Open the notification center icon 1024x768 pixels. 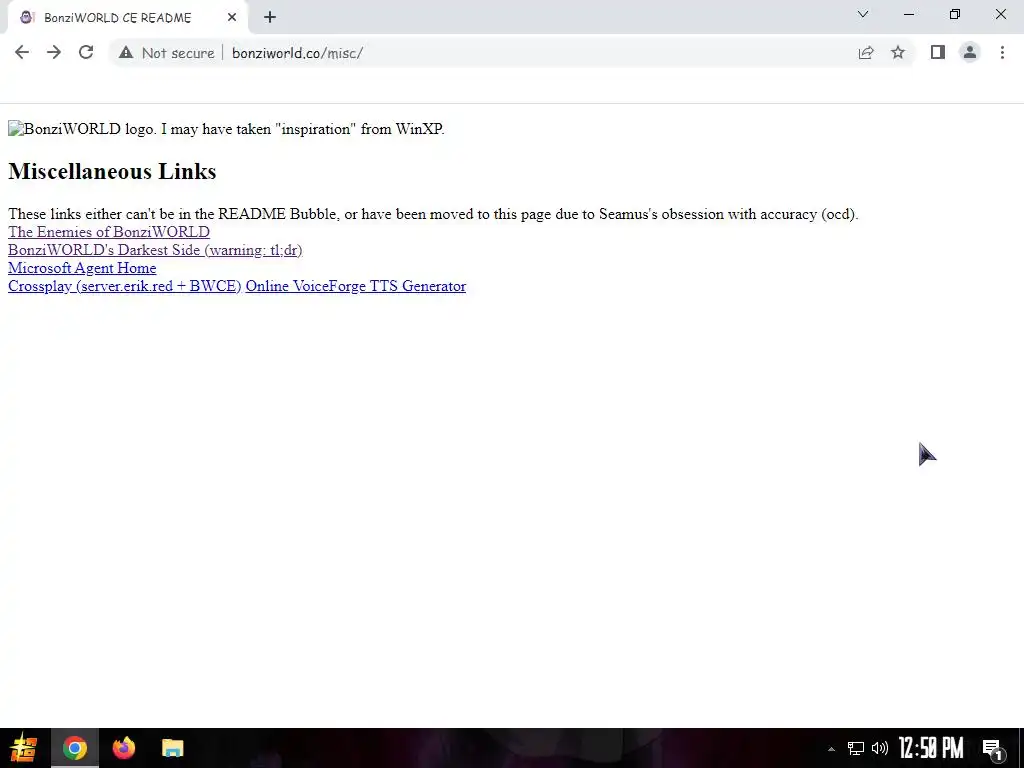coord(993,749)
